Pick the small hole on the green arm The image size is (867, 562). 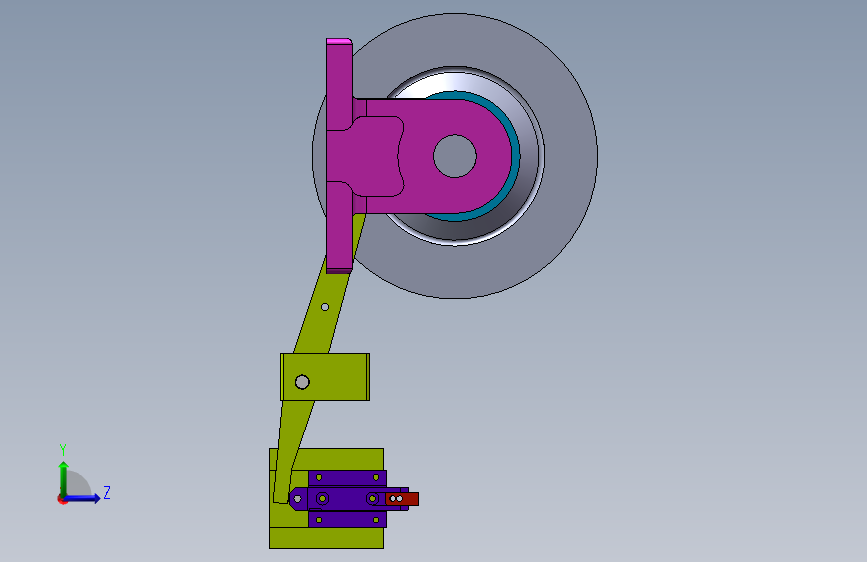(x=325, y=307)
